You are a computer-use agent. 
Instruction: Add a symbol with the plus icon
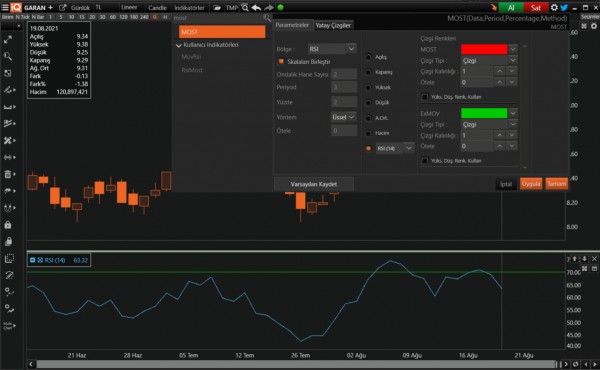(x=50, y=7)
